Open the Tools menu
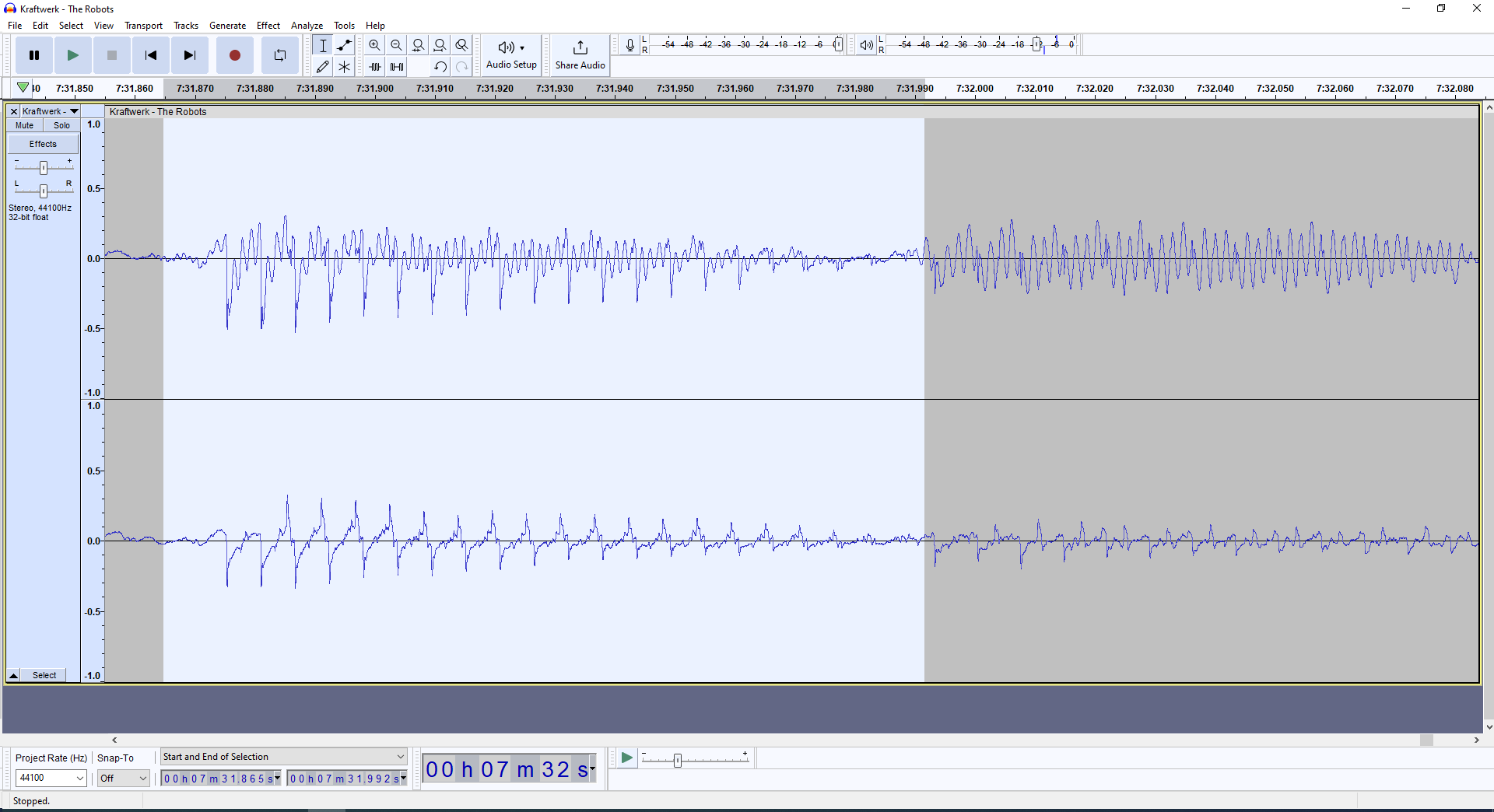Screen dimensions: 1494x812 point(344,26)
